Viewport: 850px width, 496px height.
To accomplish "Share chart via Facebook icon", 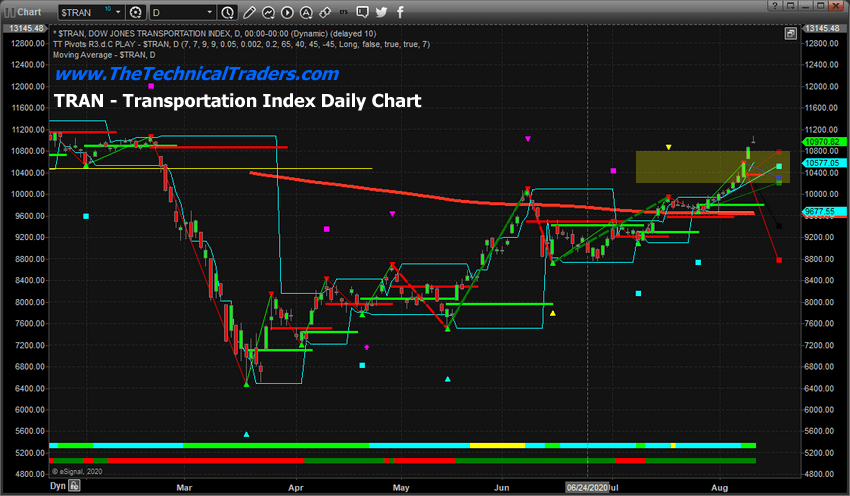I will point(400,12).
